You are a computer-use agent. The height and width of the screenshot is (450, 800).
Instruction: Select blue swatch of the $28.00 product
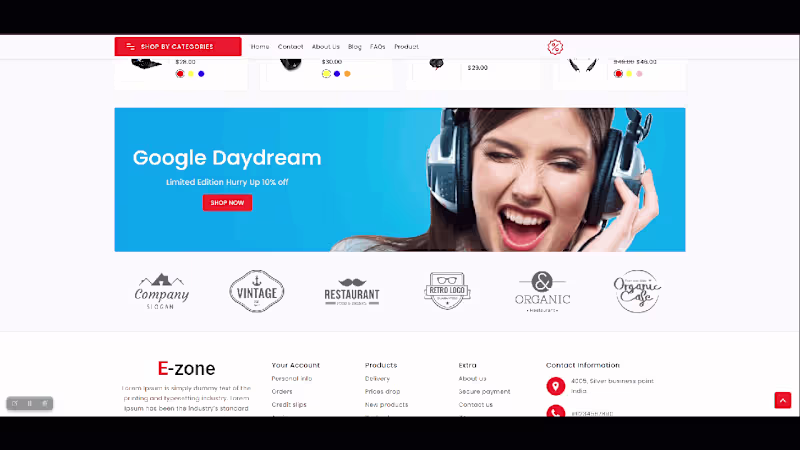point(201,74)
